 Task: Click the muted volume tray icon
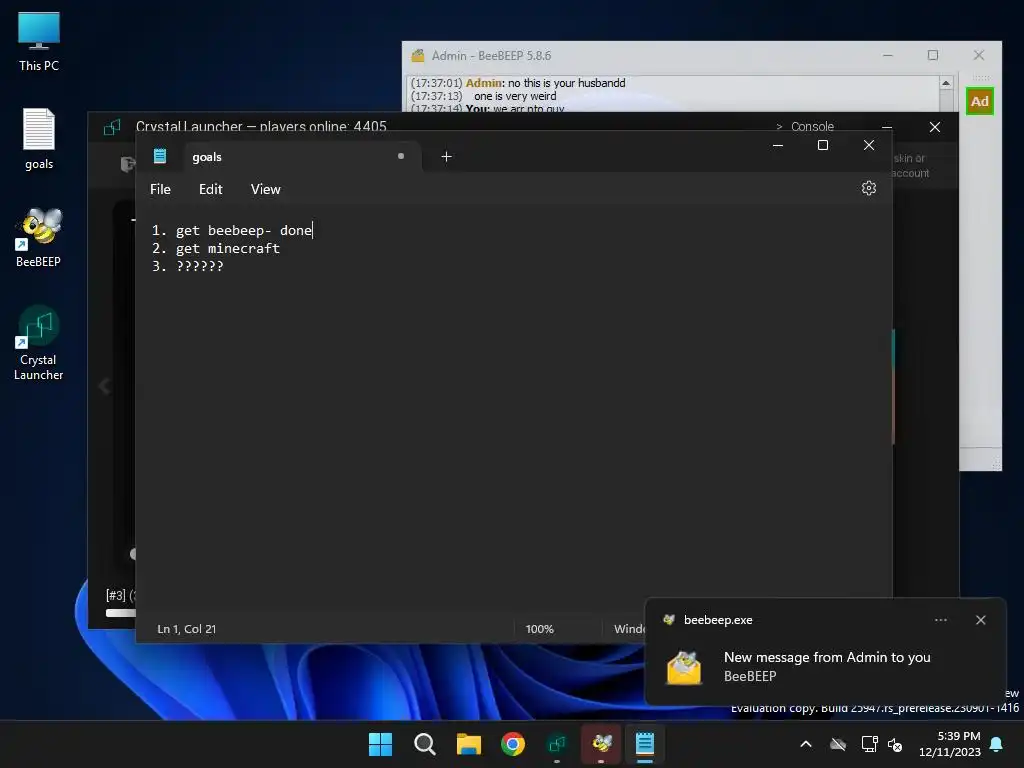(895, 744)
